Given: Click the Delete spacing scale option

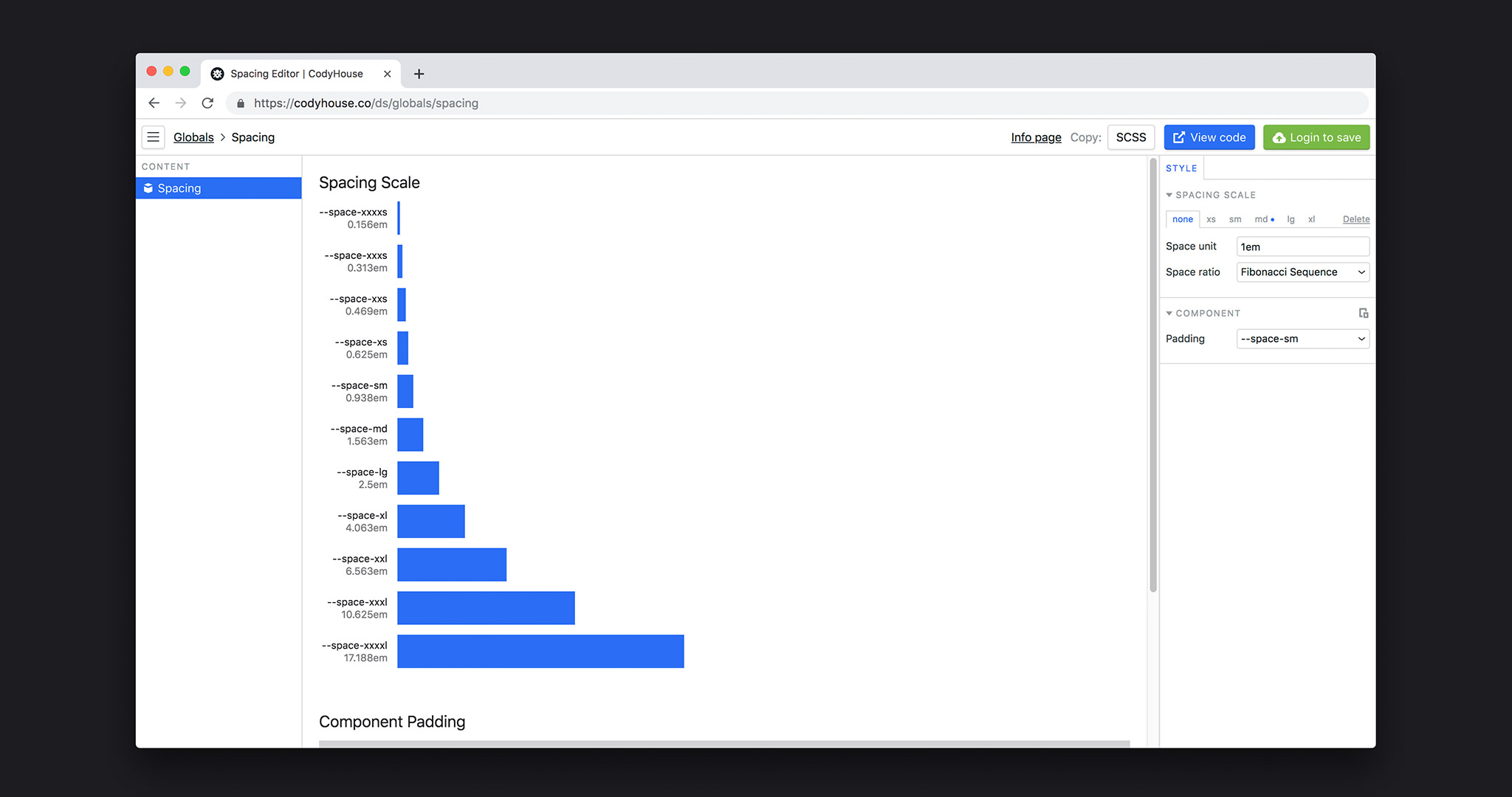Looking at the screenshot, I should tap(1356, 219).
